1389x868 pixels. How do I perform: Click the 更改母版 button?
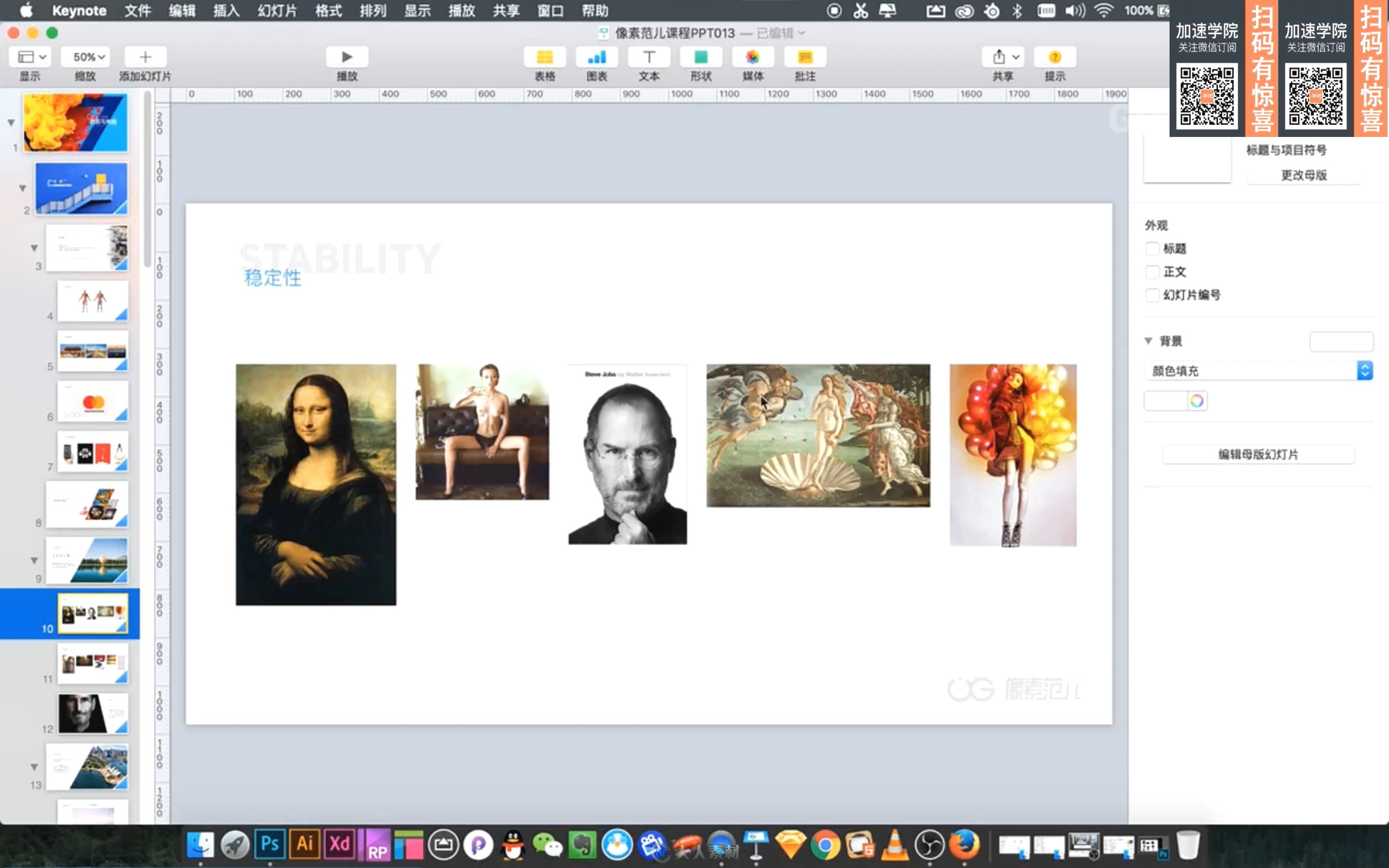click(1304, 175)
